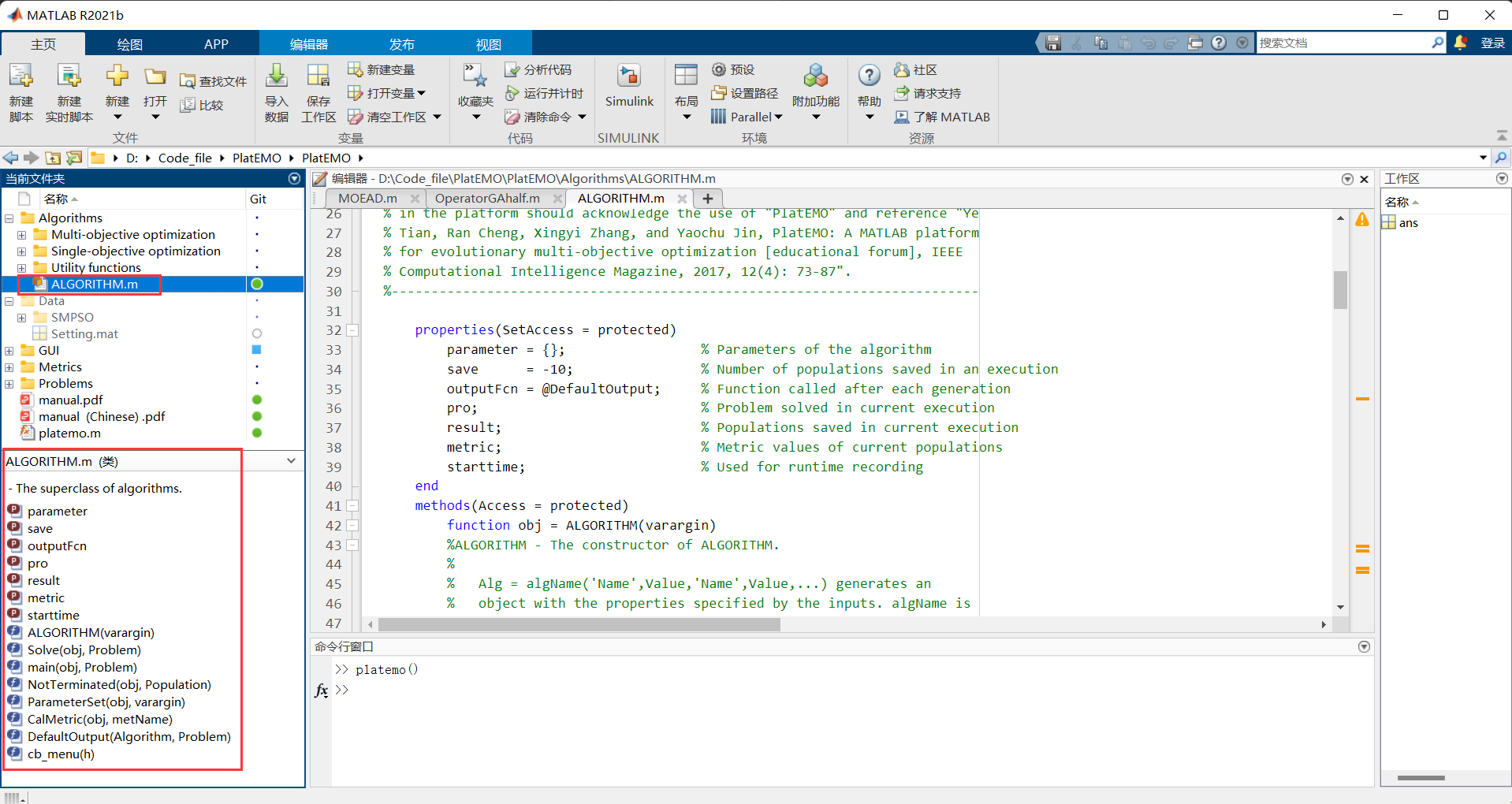
Task: Click the notification bell icon
Action: pos(1460,43)
